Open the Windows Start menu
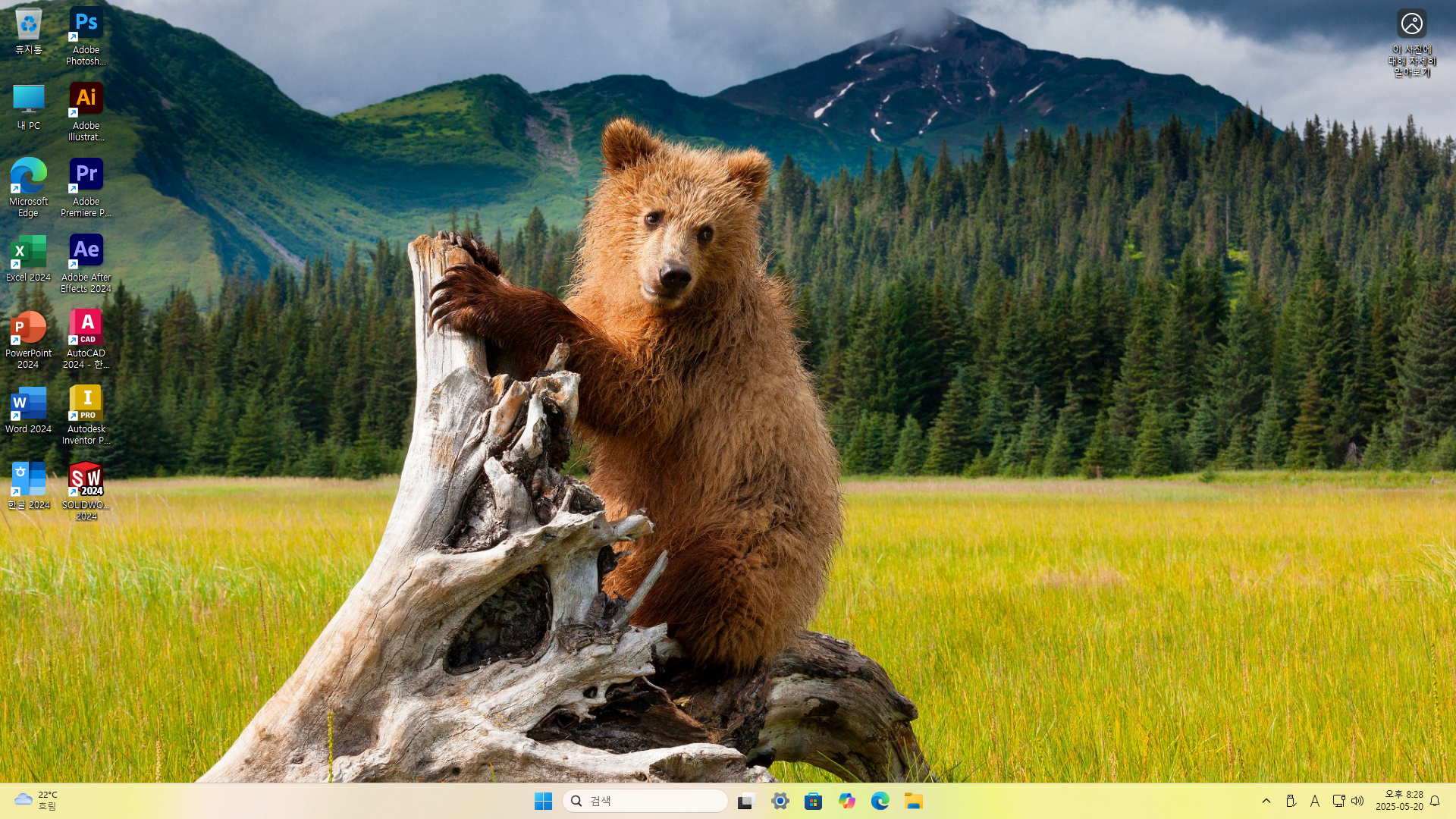The width and height of the screenshot is (1456, 819). point(543,801)
